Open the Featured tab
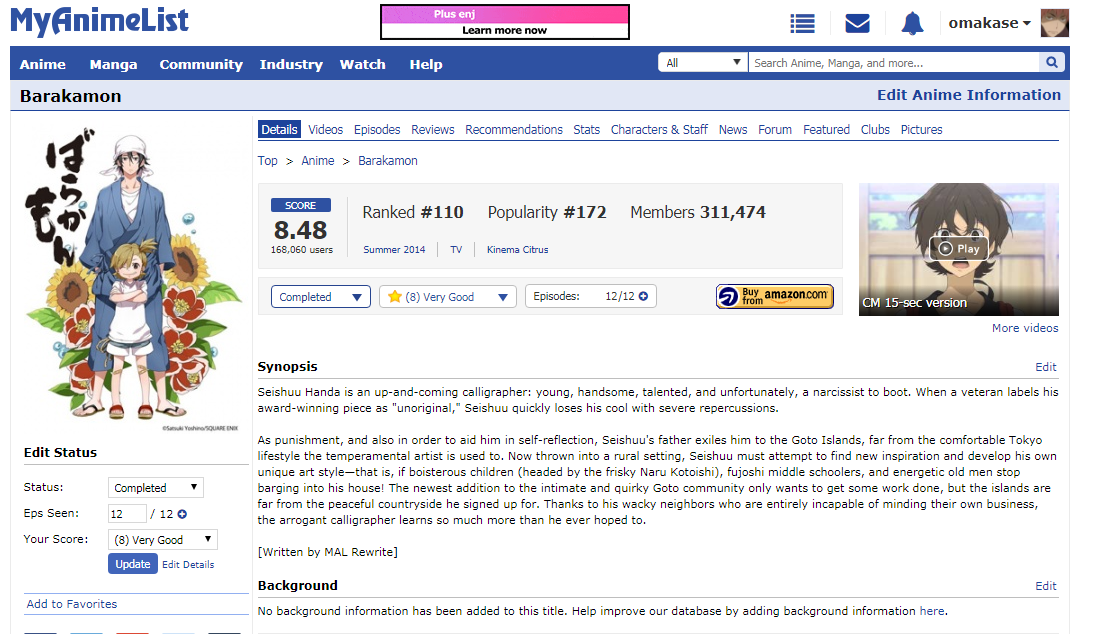 (826, 130)
